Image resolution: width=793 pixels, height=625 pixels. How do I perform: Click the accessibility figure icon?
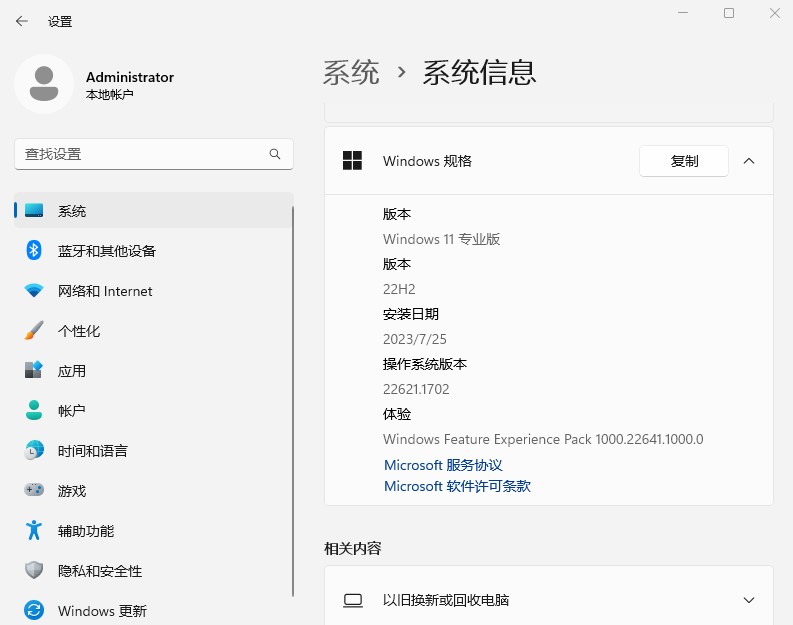[34, 531]
